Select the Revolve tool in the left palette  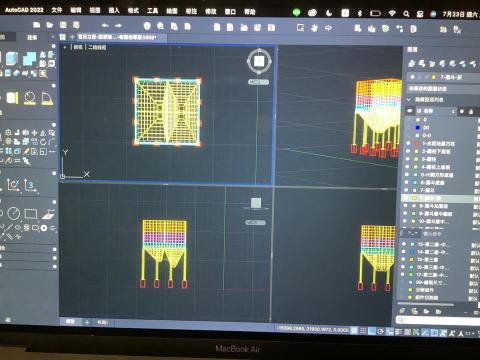click(30, 98)
